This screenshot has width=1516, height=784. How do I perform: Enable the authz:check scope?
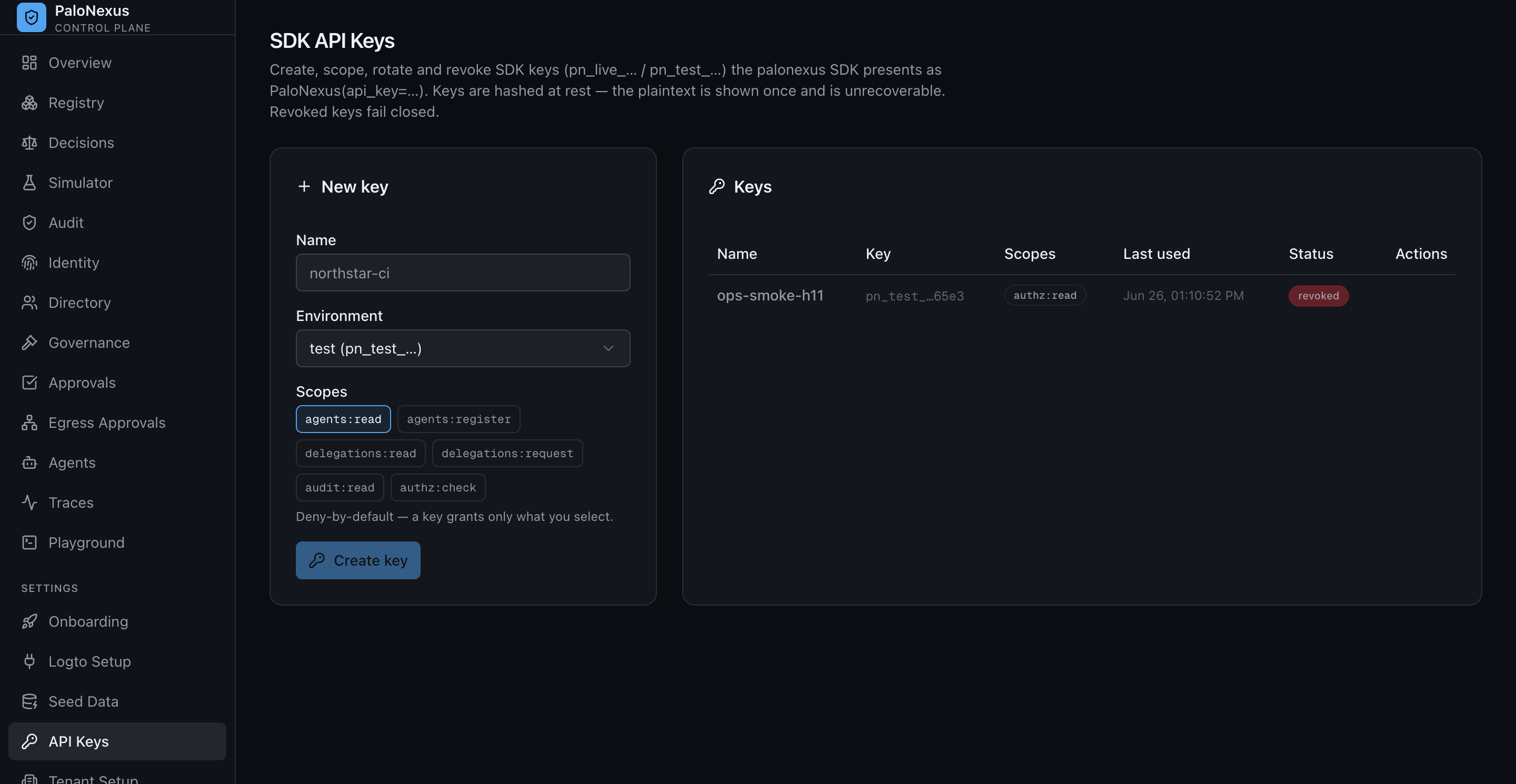(x=438, y=487)
